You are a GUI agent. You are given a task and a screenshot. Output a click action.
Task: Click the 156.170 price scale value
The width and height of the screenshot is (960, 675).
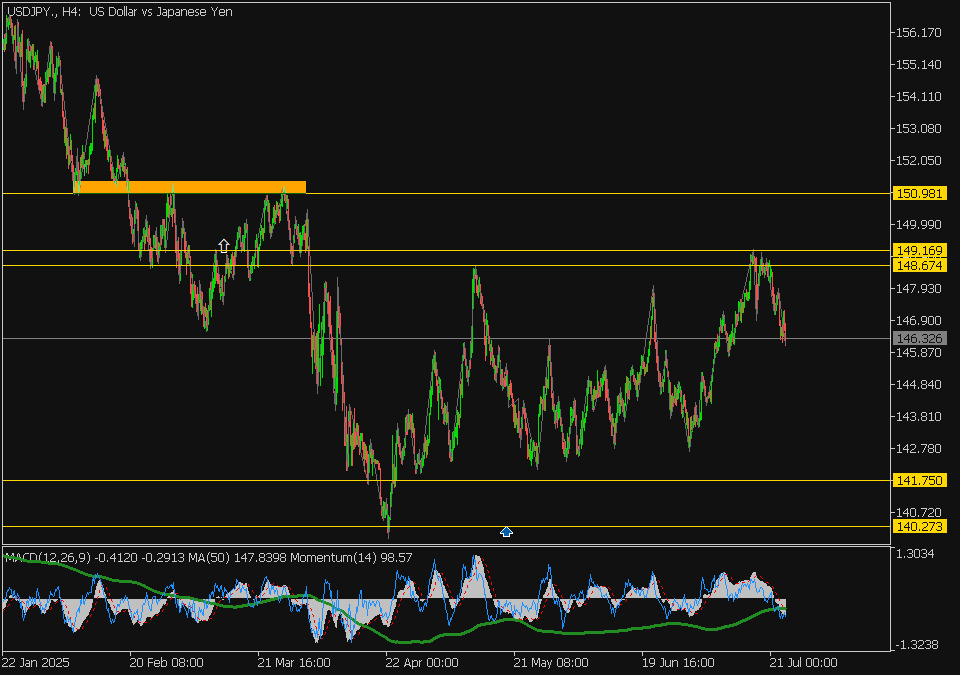tap(918, 32)
